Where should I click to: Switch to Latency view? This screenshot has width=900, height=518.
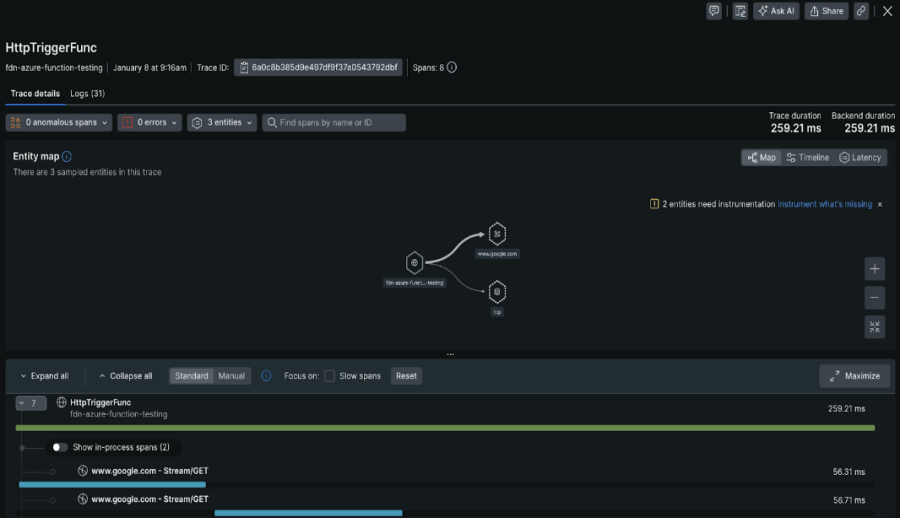point(860,157)
